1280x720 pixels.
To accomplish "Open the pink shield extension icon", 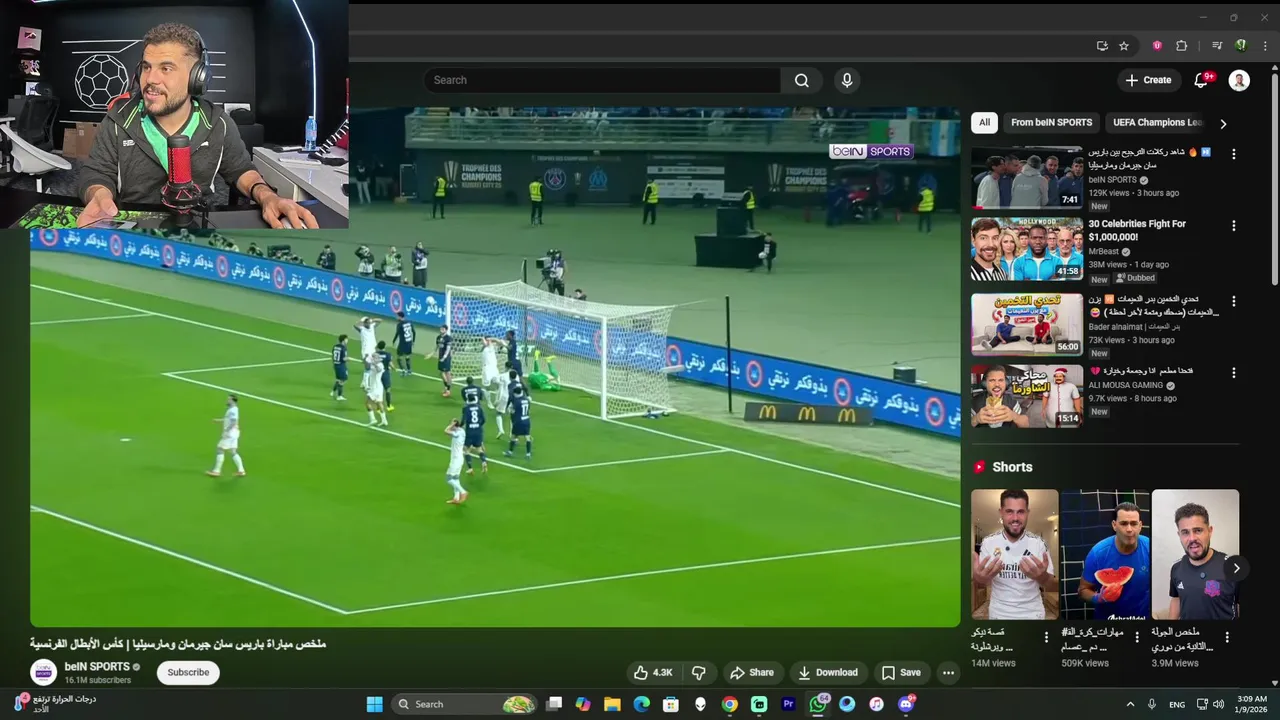I will click(x=1157, y=45).
